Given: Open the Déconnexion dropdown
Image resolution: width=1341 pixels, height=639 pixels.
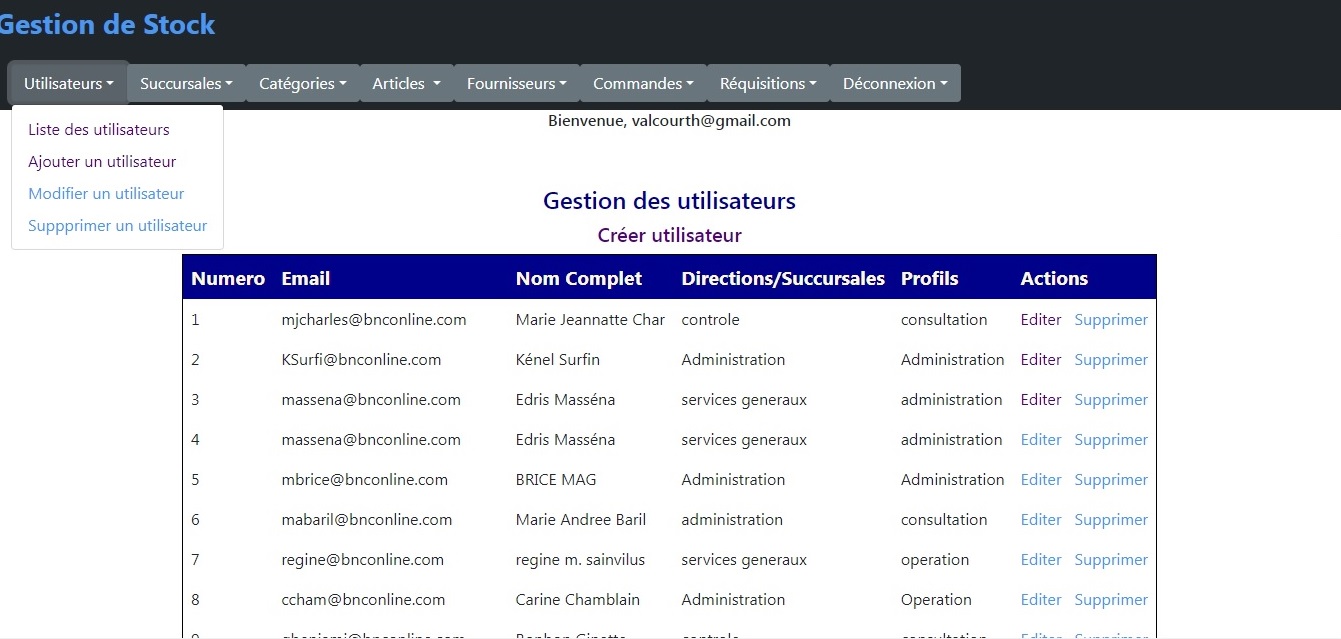Looking at the screenshot, I should pyautogui.click(x=895, y=84).
